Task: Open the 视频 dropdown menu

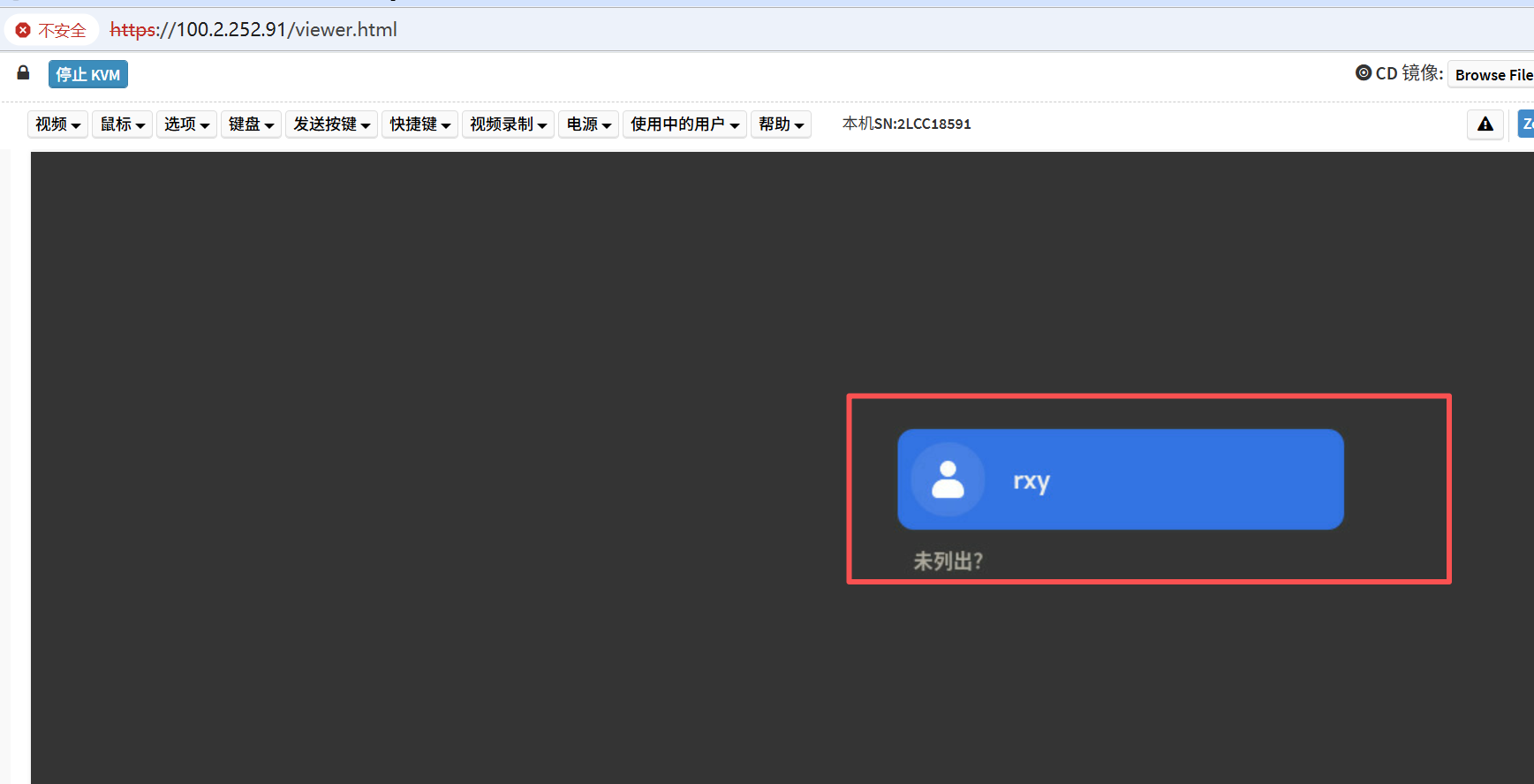Action: (58, 124)
